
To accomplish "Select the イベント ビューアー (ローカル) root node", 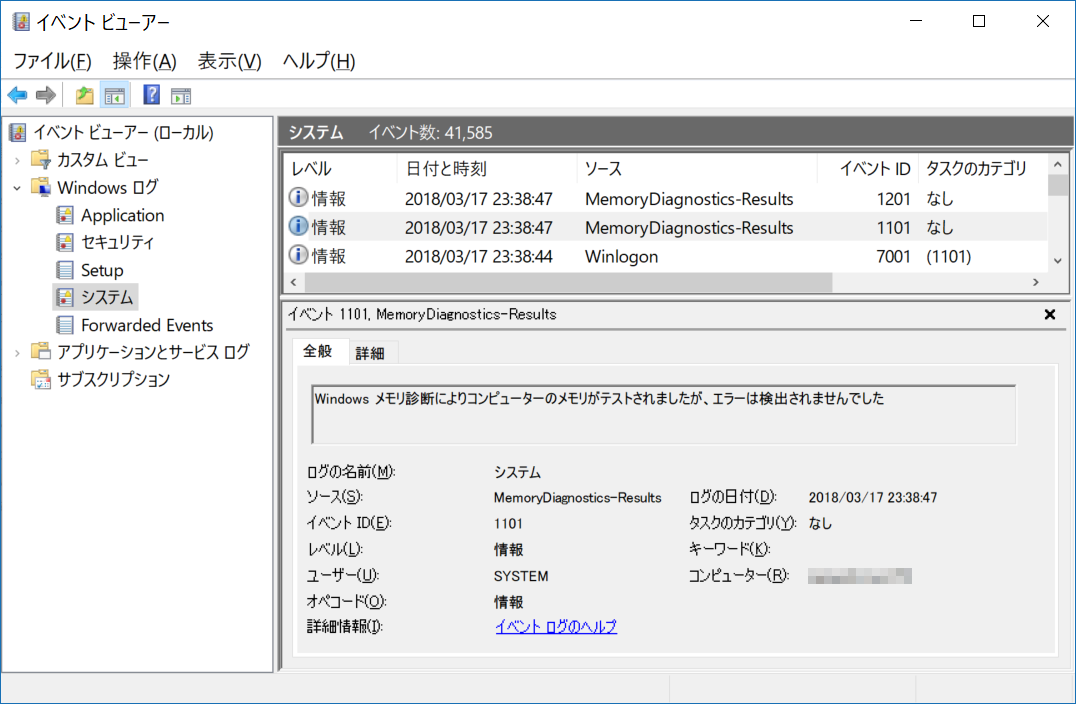I will click(123, 132).
